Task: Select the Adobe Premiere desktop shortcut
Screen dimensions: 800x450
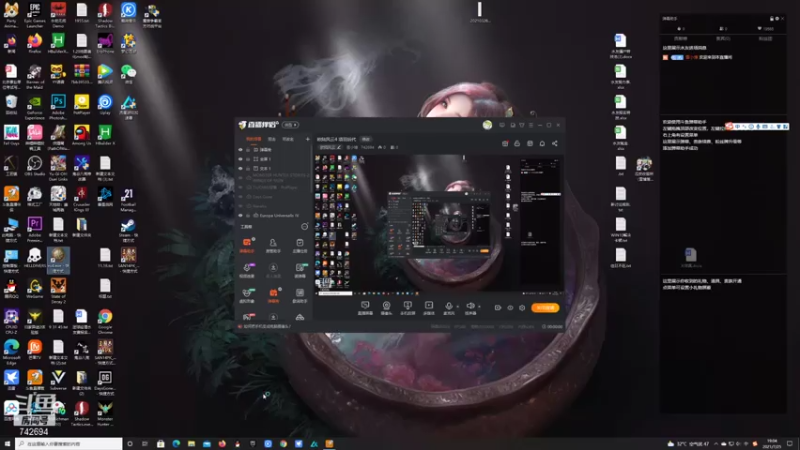Action: pos(35,229)
